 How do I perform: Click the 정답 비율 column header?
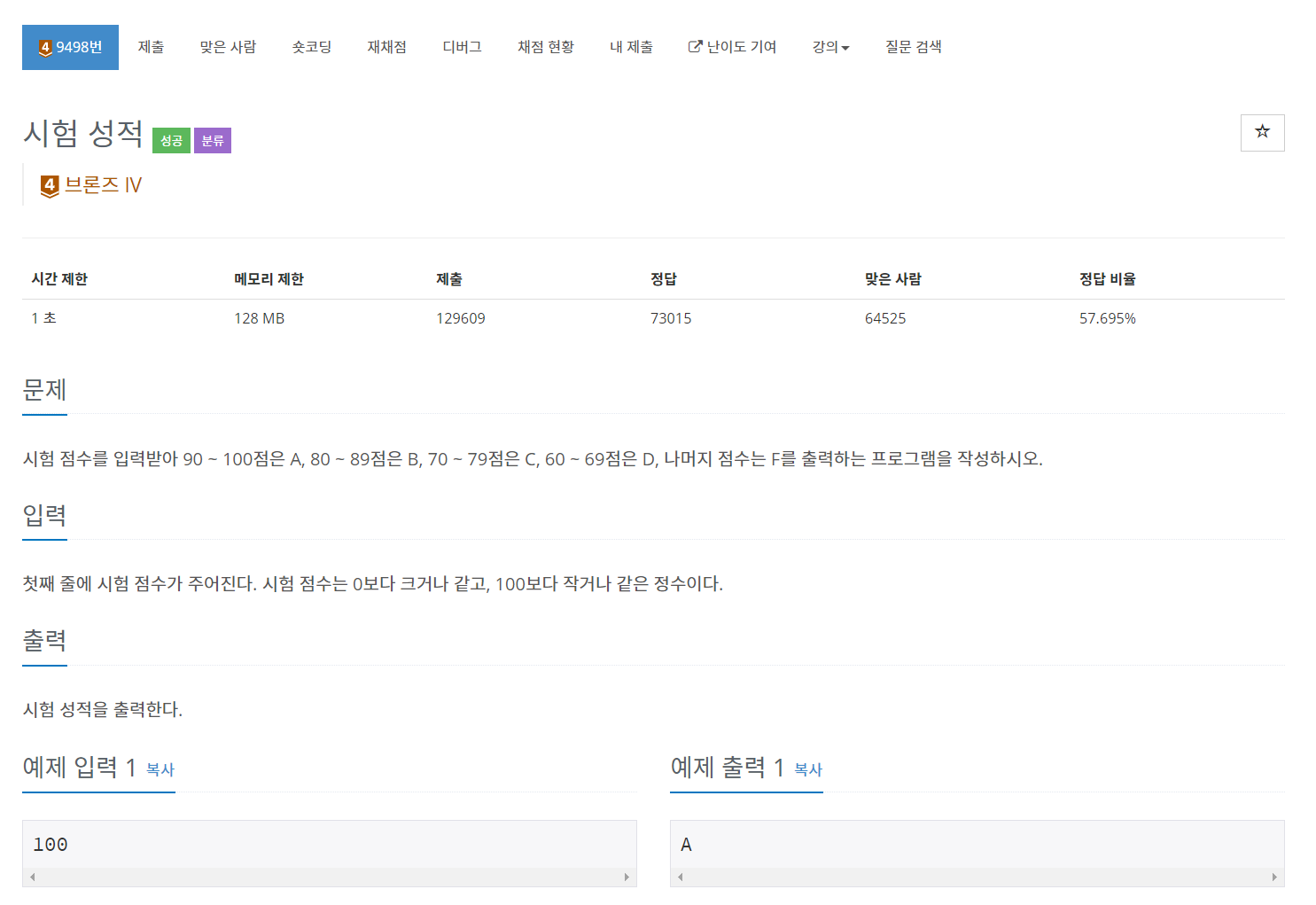[1108, 279]
